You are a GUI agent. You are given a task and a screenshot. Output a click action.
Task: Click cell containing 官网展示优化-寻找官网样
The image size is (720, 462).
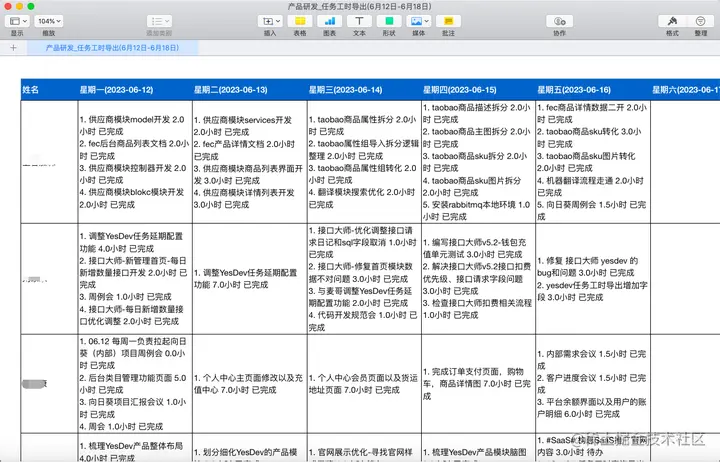click(364, 447)
